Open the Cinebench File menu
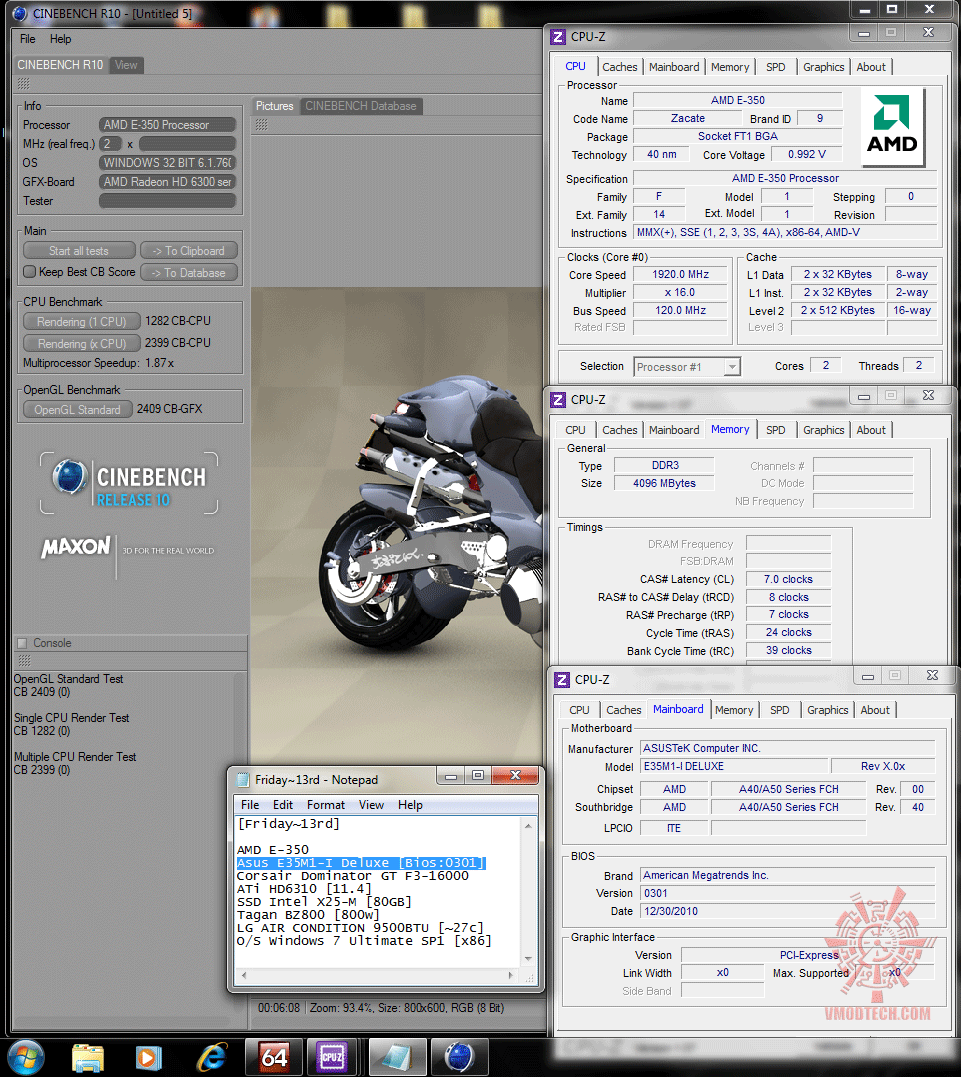 [x=27, y=39]
